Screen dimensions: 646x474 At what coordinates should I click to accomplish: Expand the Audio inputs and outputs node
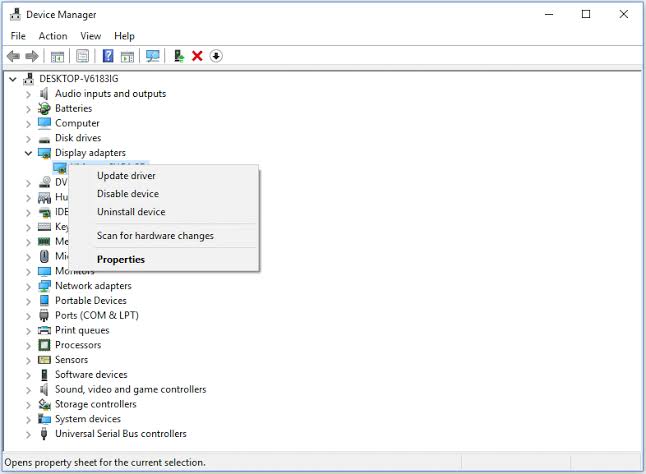pyautogui.click(x=28, y=94)
